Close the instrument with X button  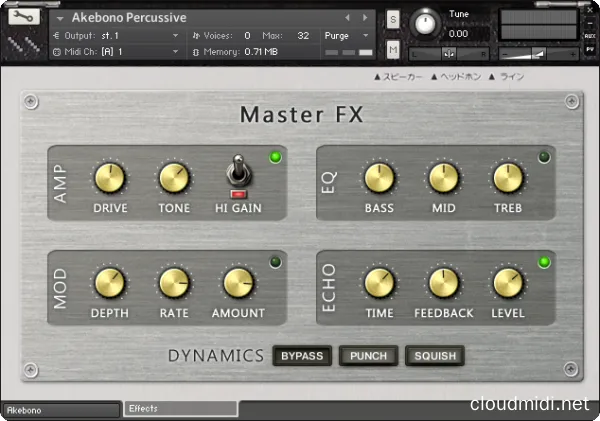point(590,10)
